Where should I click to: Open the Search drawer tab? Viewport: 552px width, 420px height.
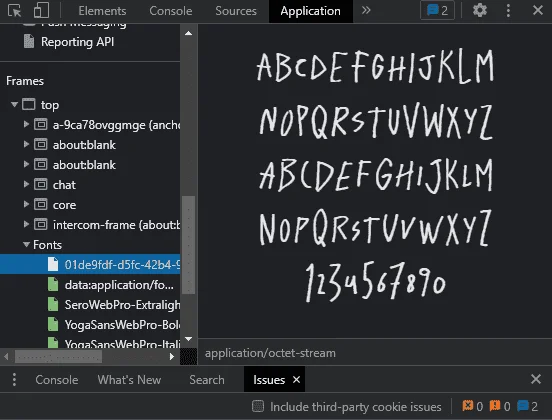tap(207, 380)
